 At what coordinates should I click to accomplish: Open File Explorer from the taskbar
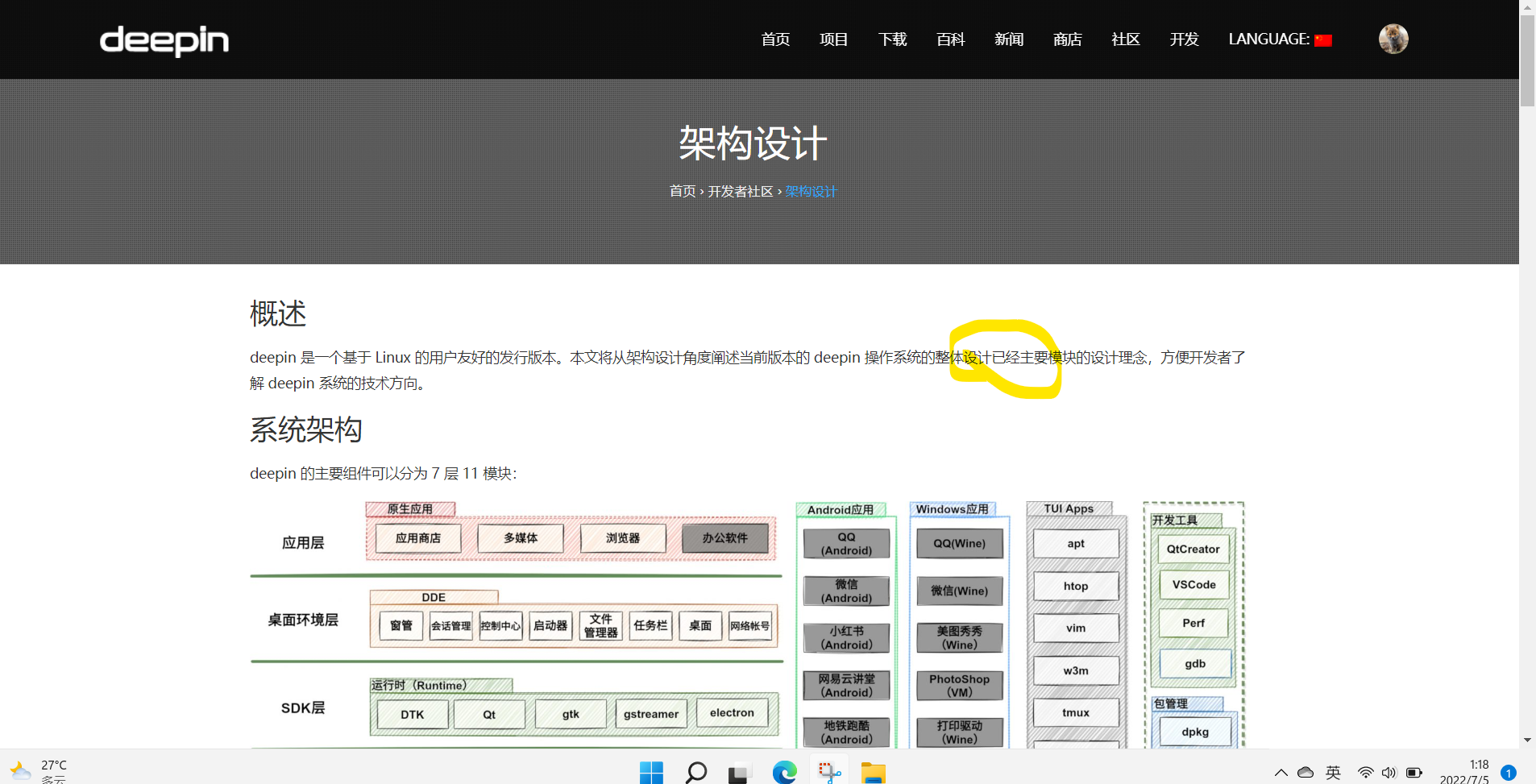tap(873, 771)
